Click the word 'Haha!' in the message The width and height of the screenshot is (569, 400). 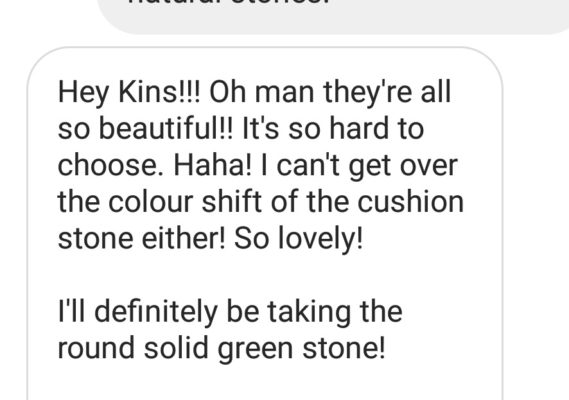pos(213,166)
